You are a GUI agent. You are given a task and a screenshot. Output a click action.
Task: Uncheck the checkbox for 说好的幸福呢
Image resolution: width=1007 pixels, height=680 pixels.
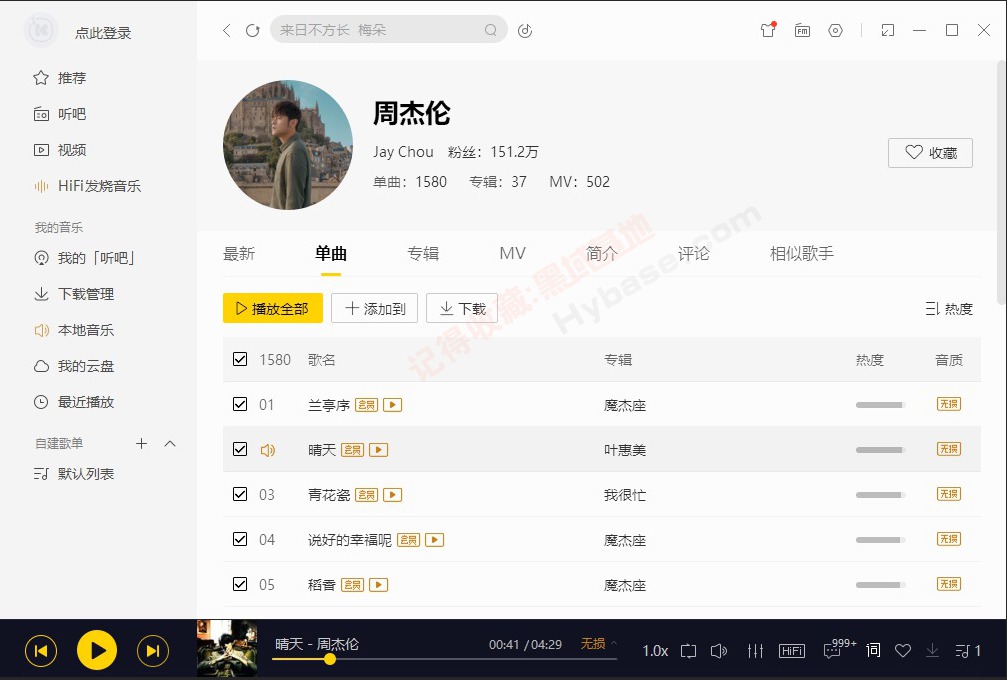240,539
